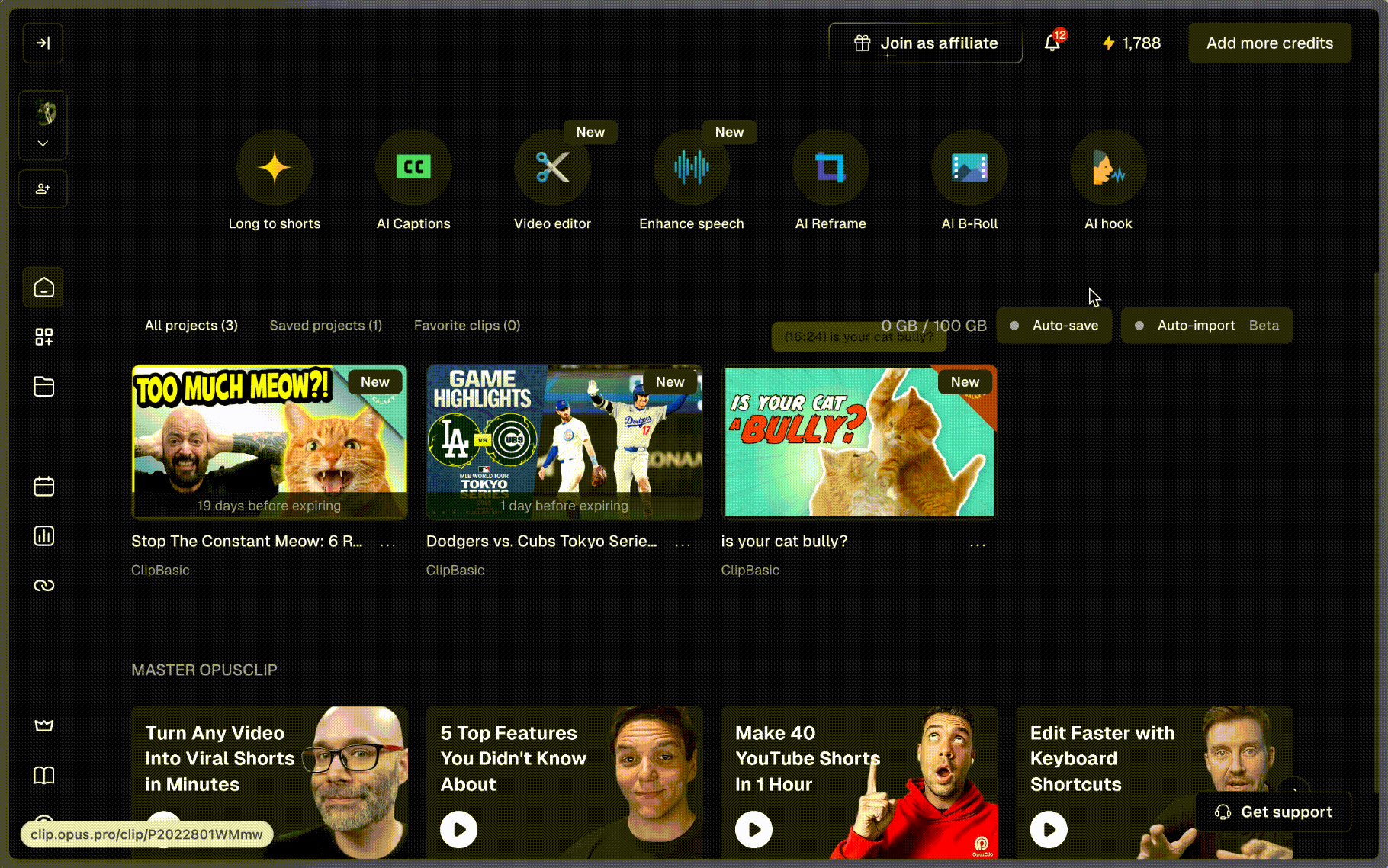Click New badge on Video editor
Viewport: 1388px width, 868px height.
590,132
